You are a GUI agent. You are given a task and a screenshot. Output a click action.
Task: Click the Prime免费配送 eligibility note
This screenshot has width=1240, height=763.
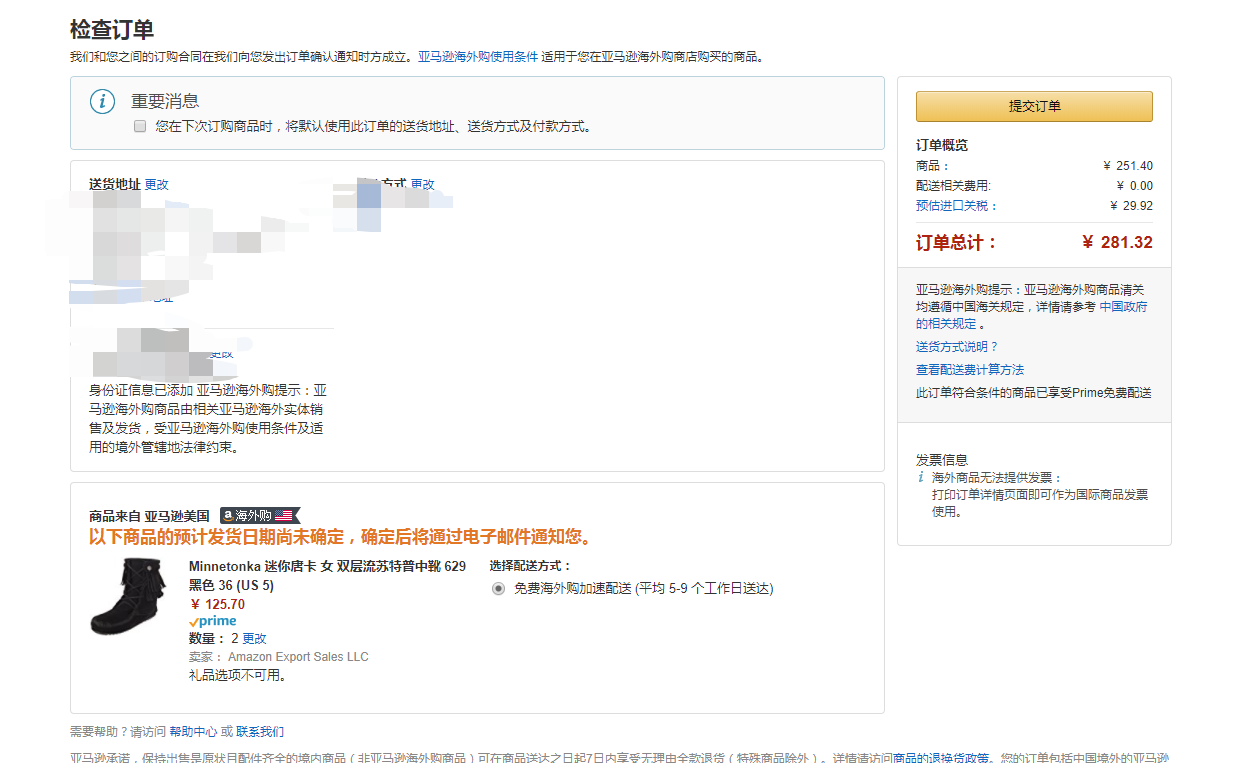coord(1034,393)
